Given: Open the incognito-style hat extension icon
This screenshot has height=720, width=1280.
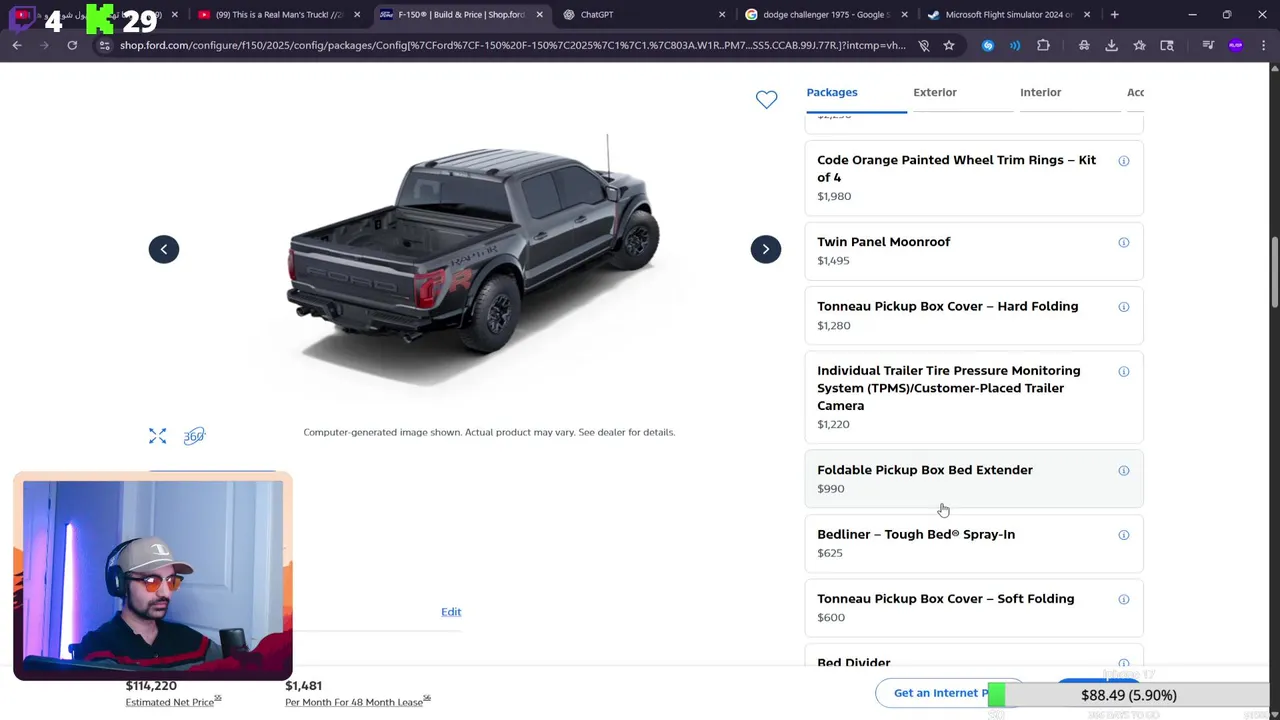Looking at the screenshot, I should pos(1084,45).
